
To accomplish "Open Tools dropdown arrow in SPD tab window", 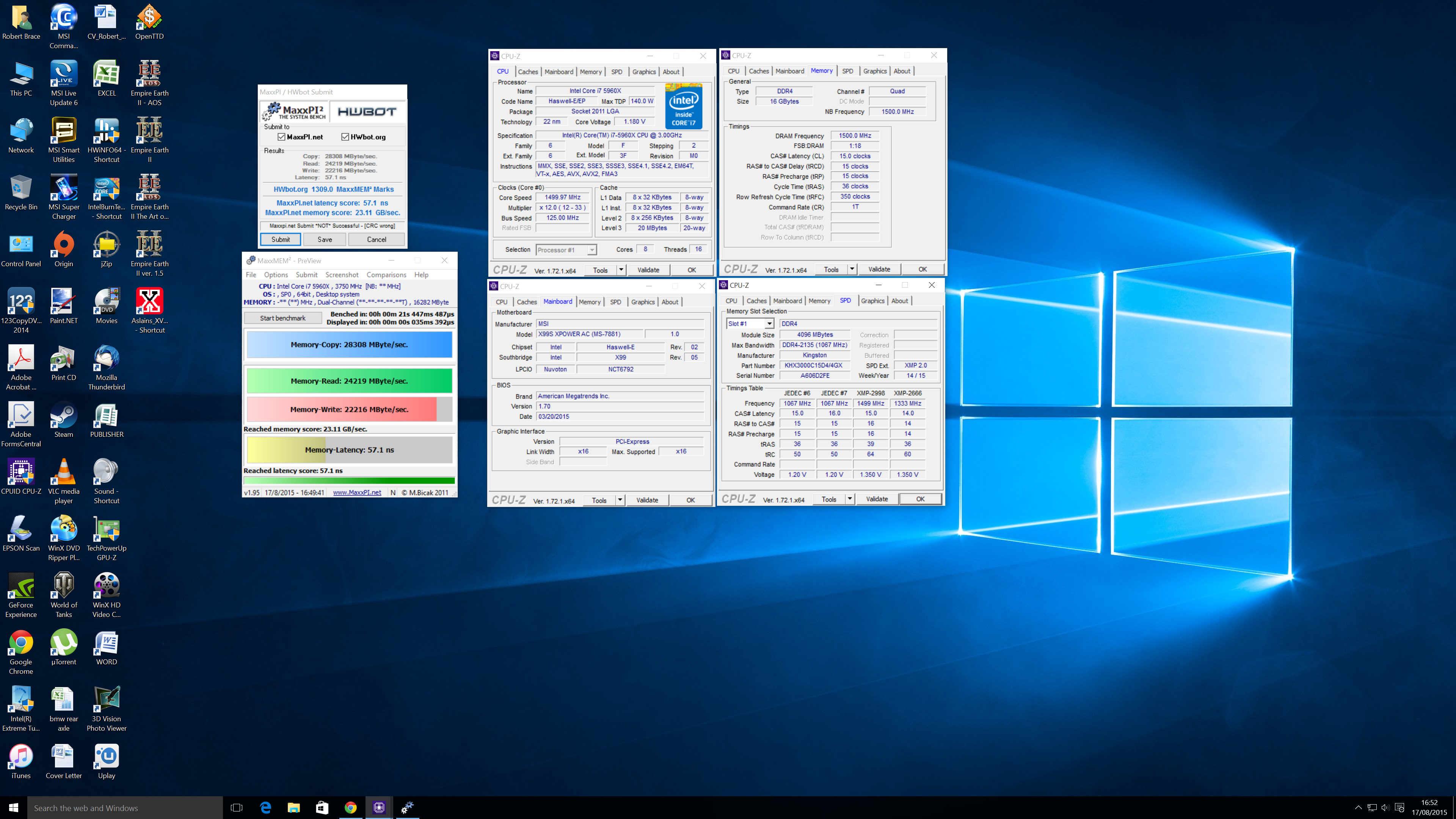I will 849,499.
